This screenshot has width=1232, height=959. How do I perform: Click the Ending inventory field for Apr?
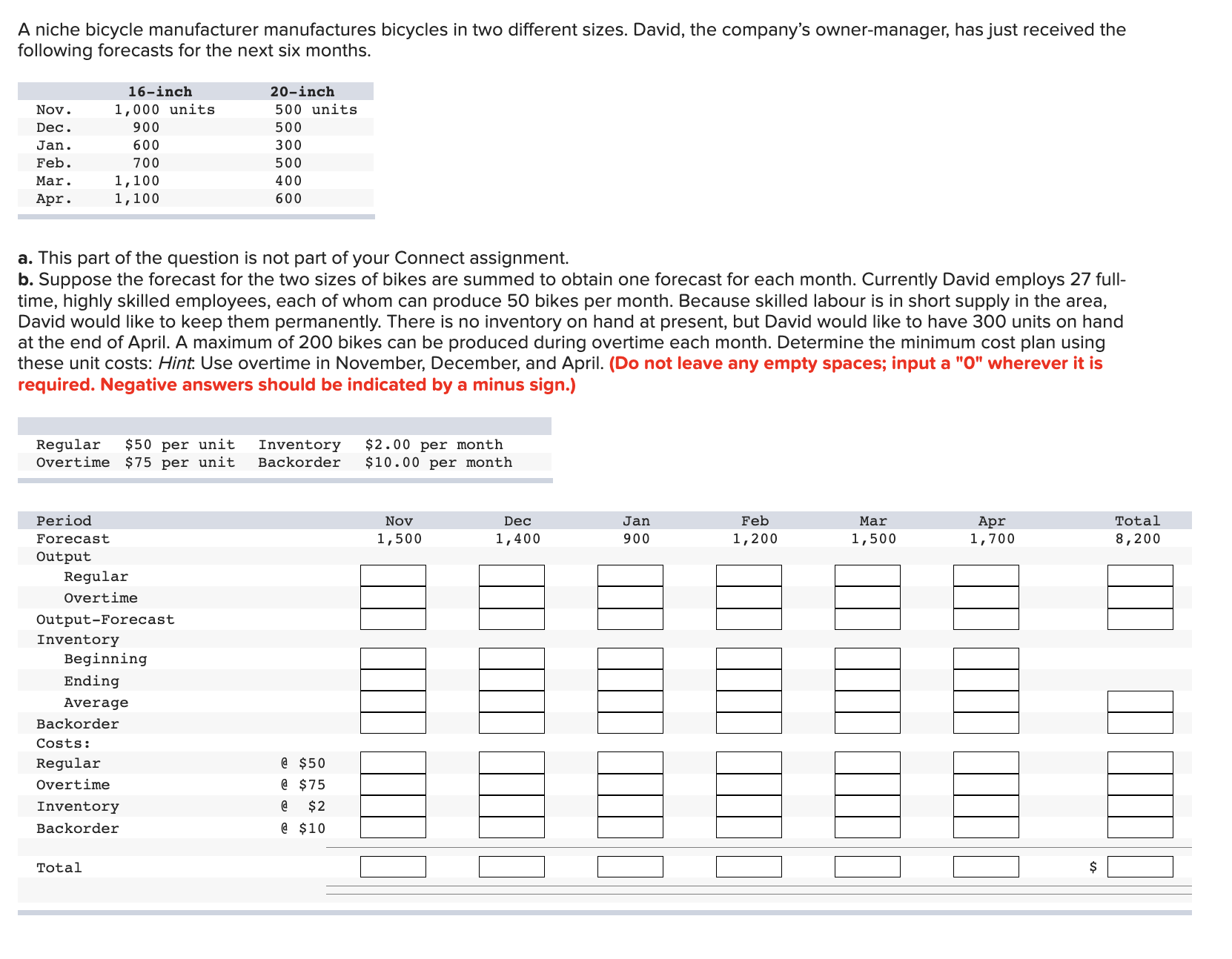click(986, 680)
